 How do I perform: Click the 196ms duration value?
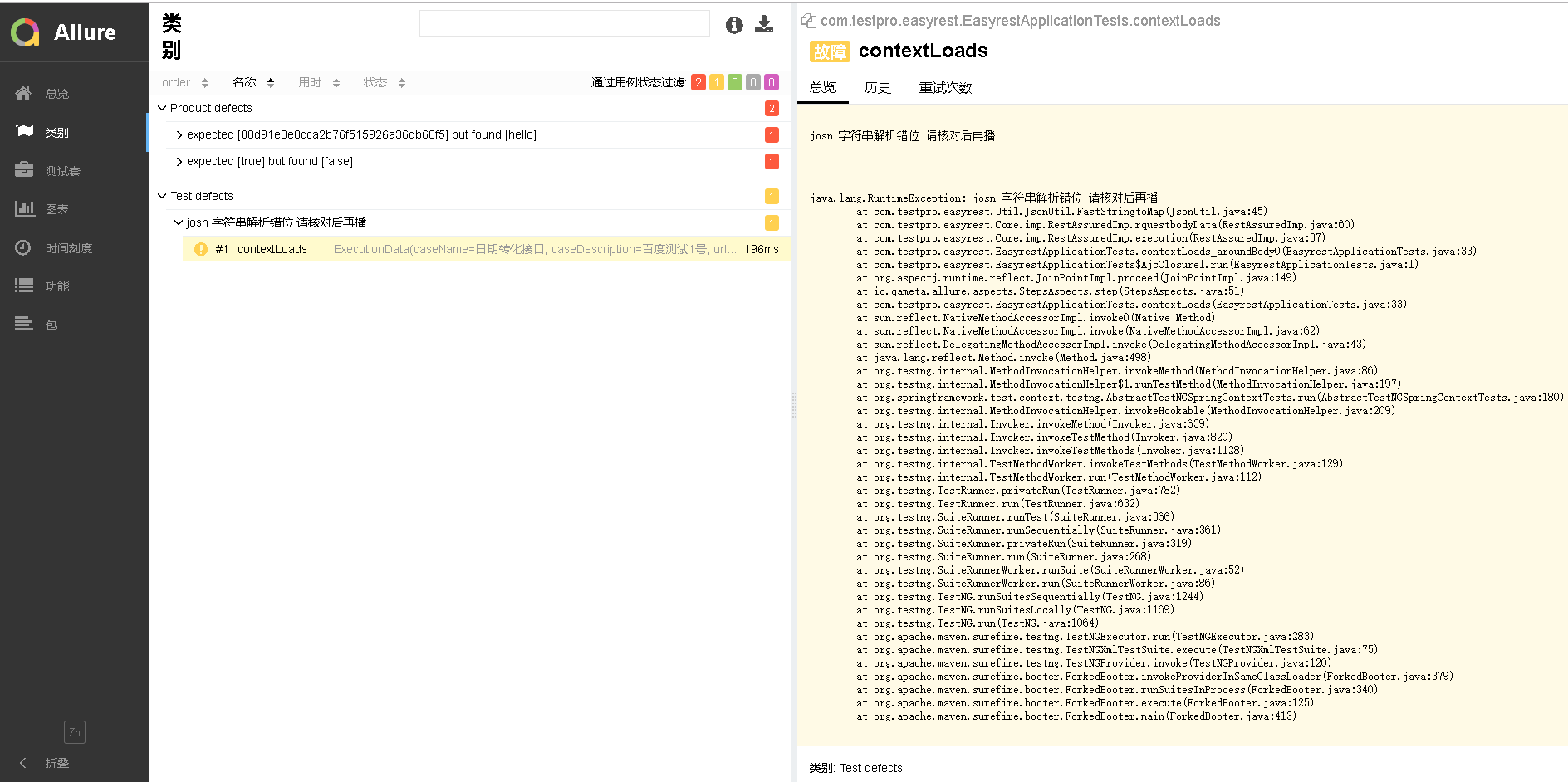tap(762, 249)
